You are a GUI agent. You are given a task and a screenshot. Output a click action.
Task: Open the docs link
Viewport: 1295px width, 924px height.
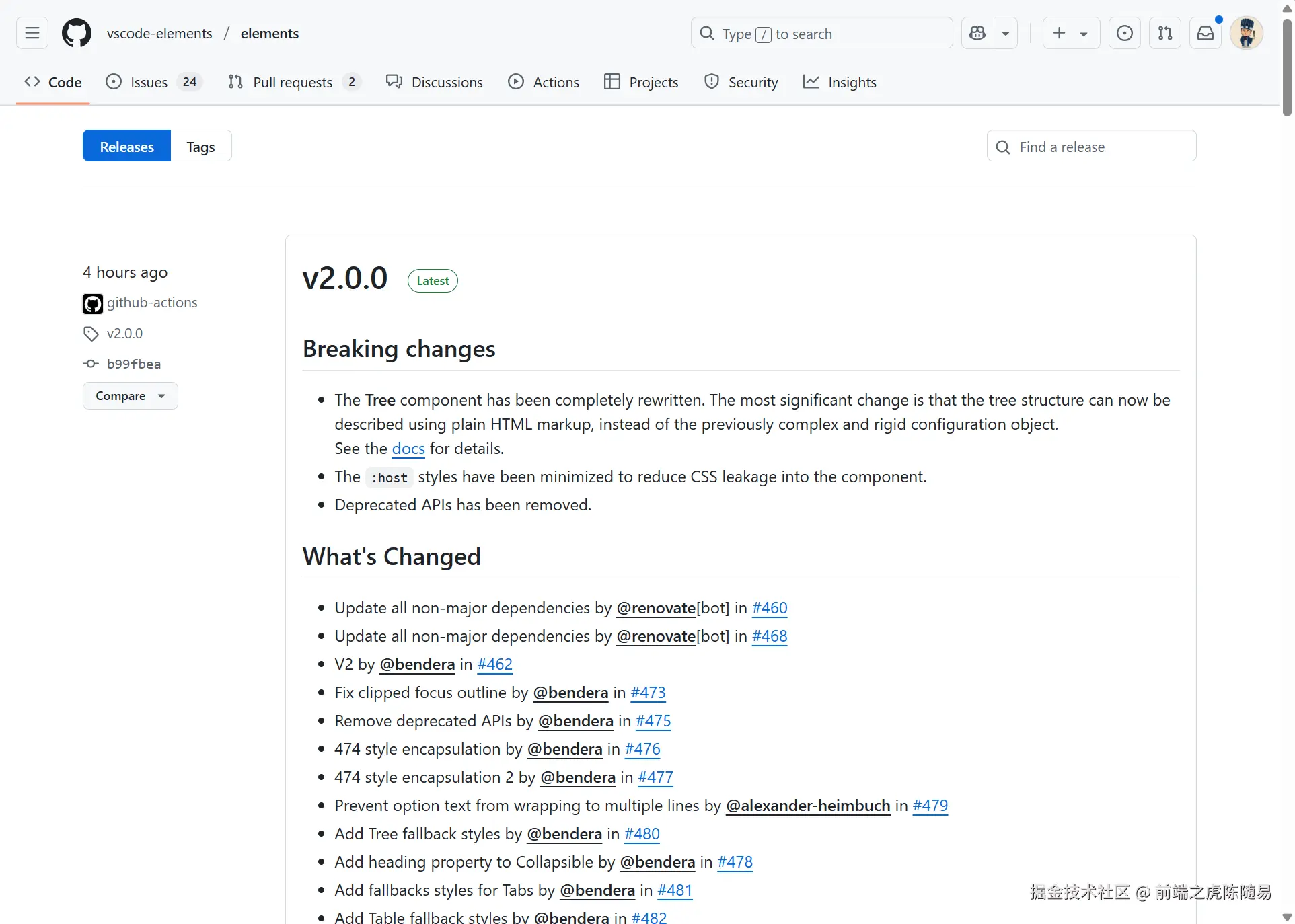408,449
